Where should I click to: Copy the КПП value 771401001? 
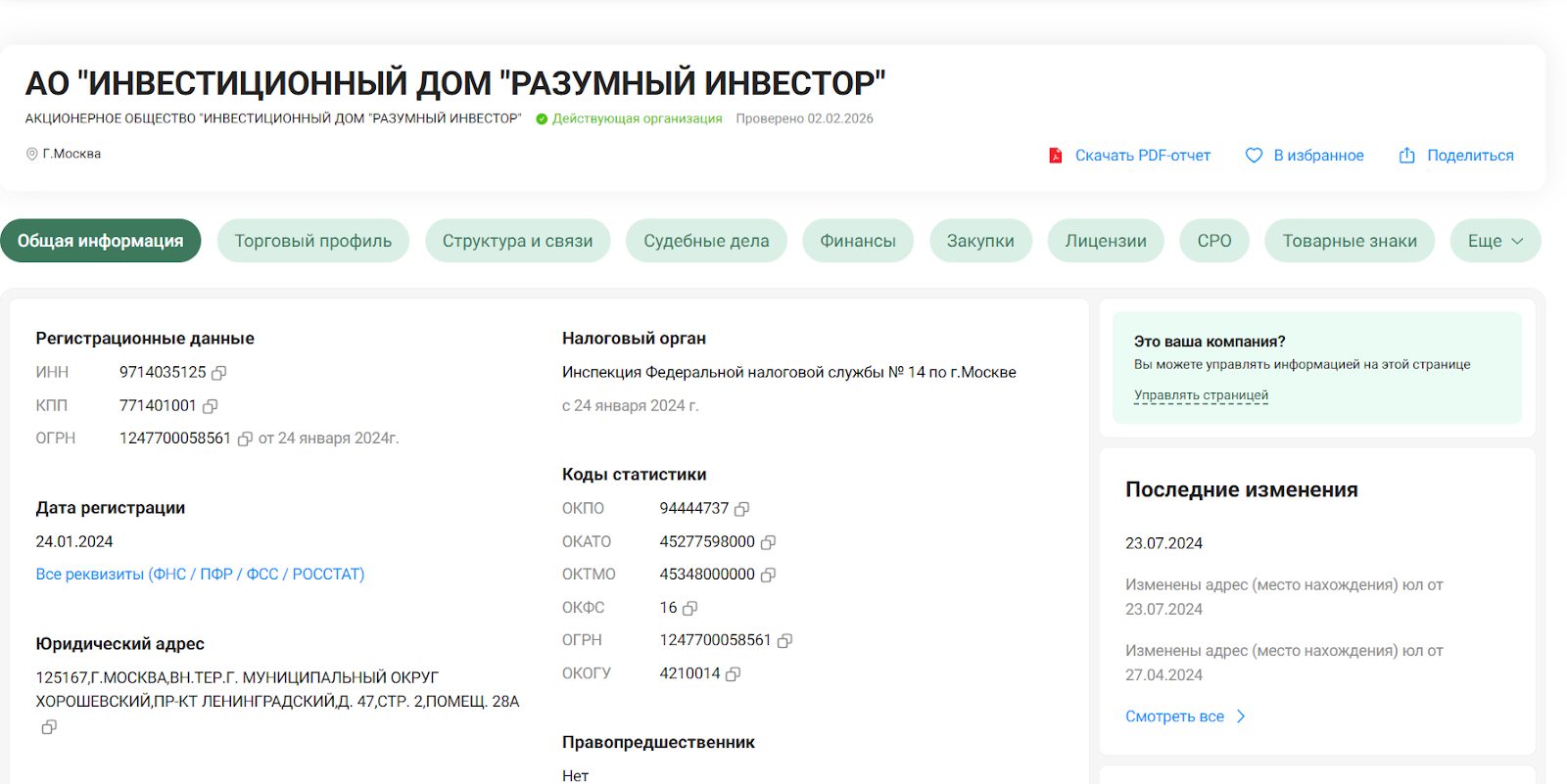point(210,406)
